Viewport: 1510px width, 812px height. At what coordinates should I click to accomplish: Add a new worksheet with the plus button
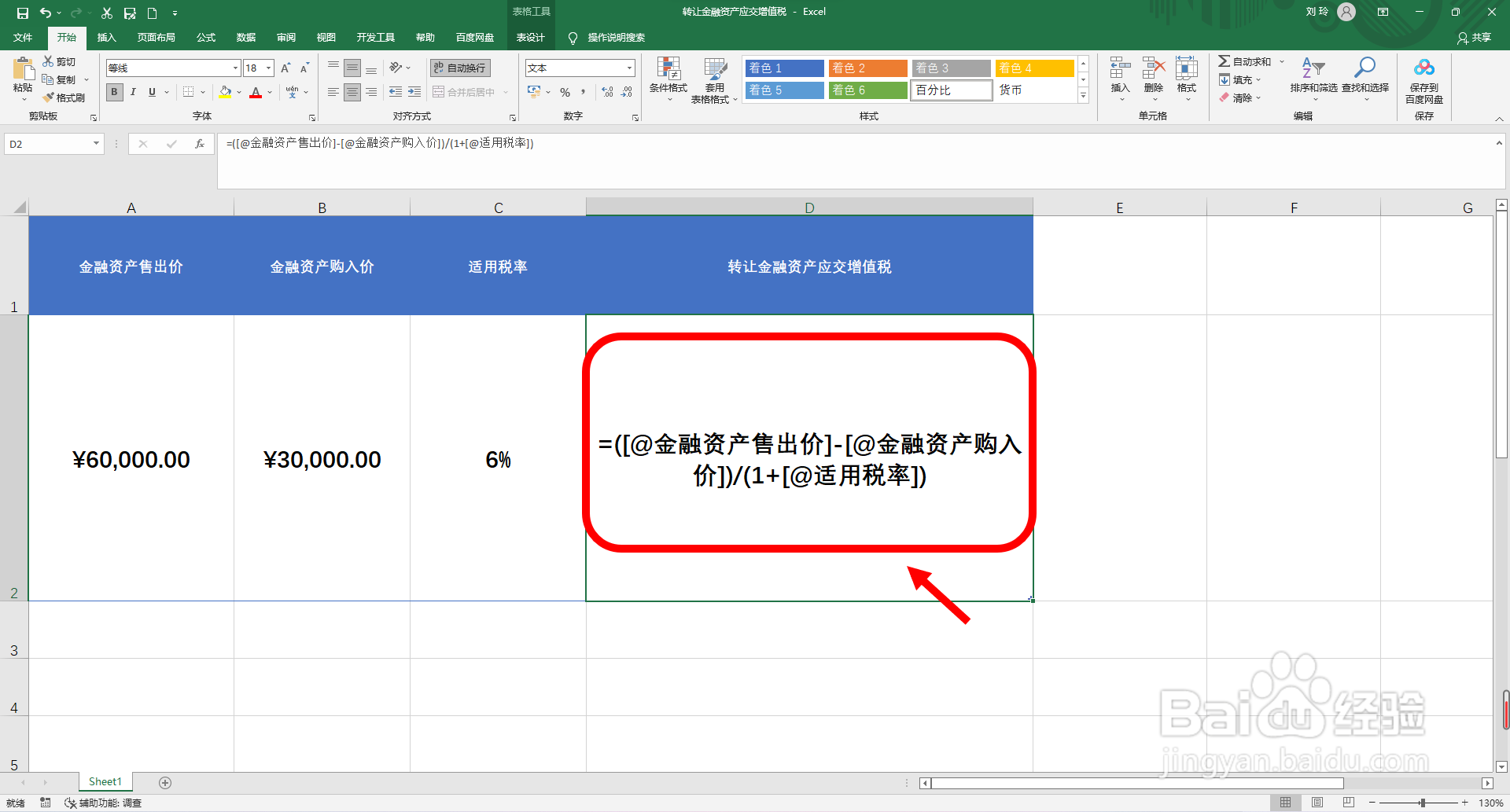165,782
